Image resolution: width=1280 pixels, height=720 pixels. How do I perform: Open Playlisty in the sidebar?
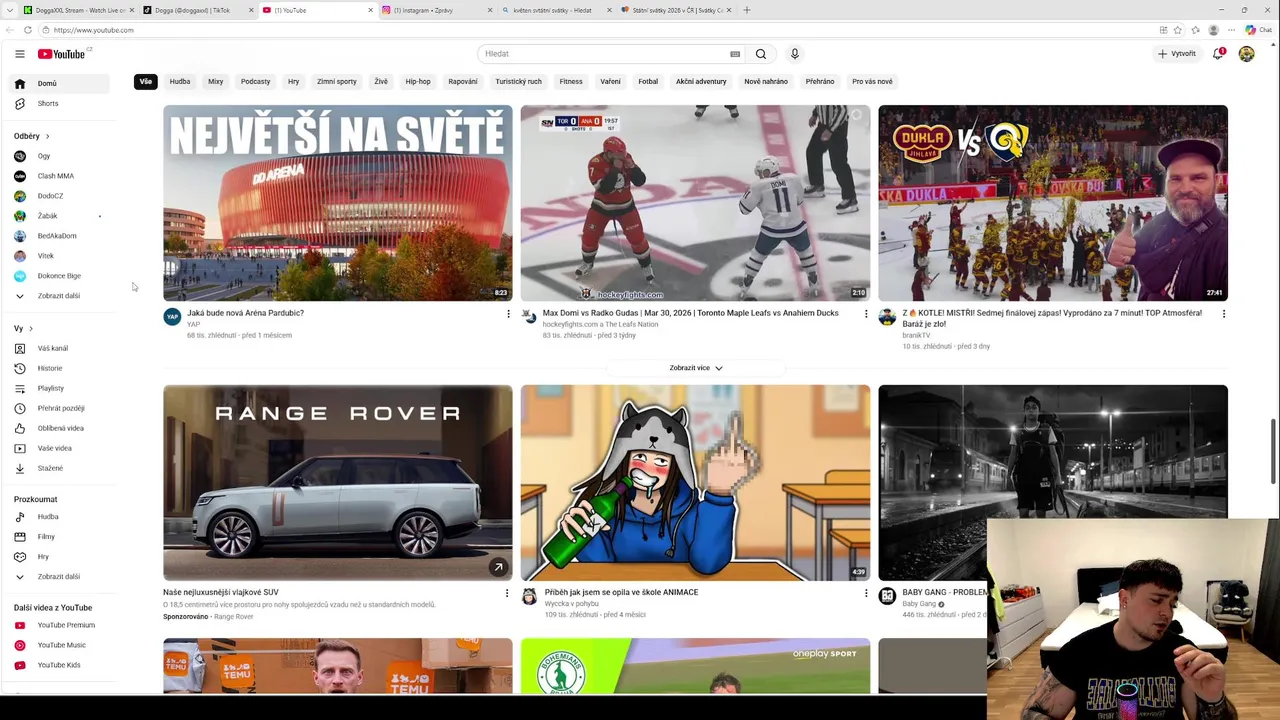click(x=58, y=388)
